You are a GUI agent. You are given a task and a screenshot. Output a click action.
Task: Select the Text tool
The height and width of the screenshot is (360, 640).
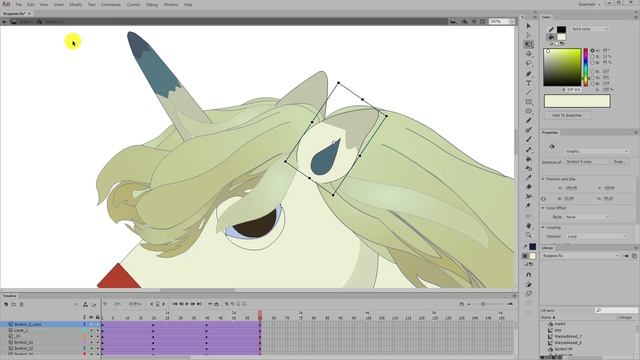pyautogui.click(x=529, y=83)
